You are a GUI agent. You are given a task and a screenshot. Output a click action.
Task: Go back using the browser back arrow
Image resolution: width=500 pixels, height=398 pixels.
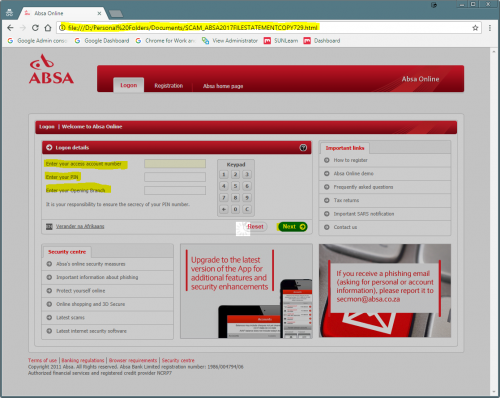[x=10, y=28]
